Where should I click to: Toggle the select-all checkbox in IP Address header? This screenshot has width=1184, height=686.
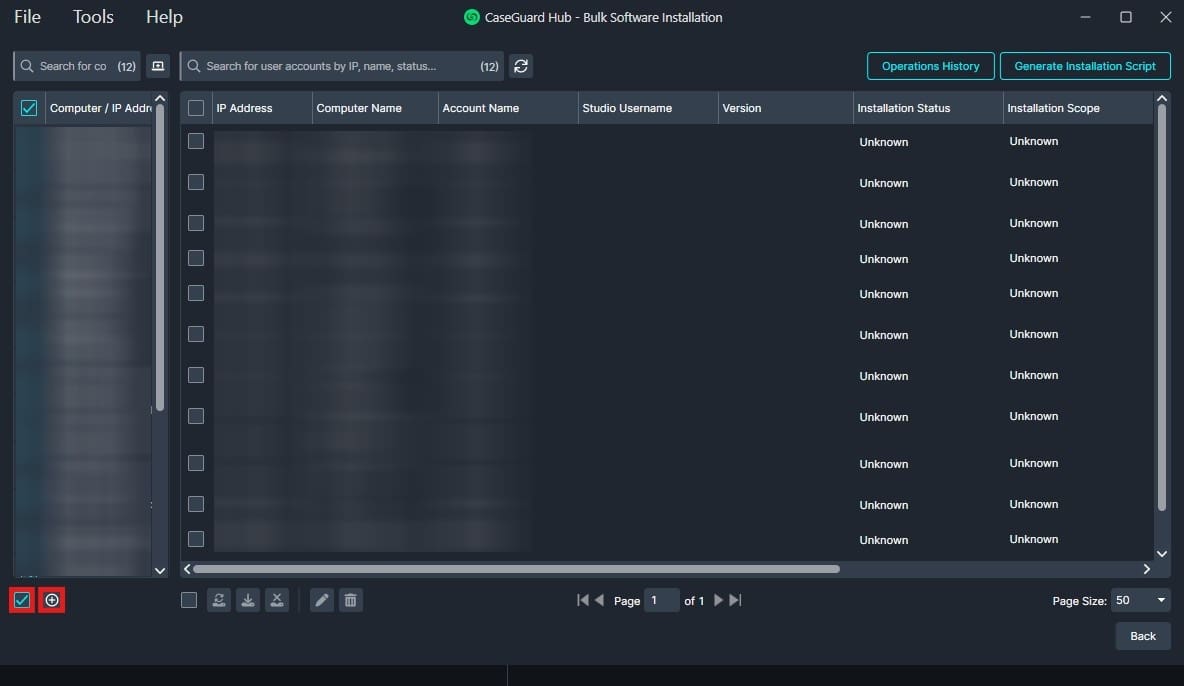(196, 108)
